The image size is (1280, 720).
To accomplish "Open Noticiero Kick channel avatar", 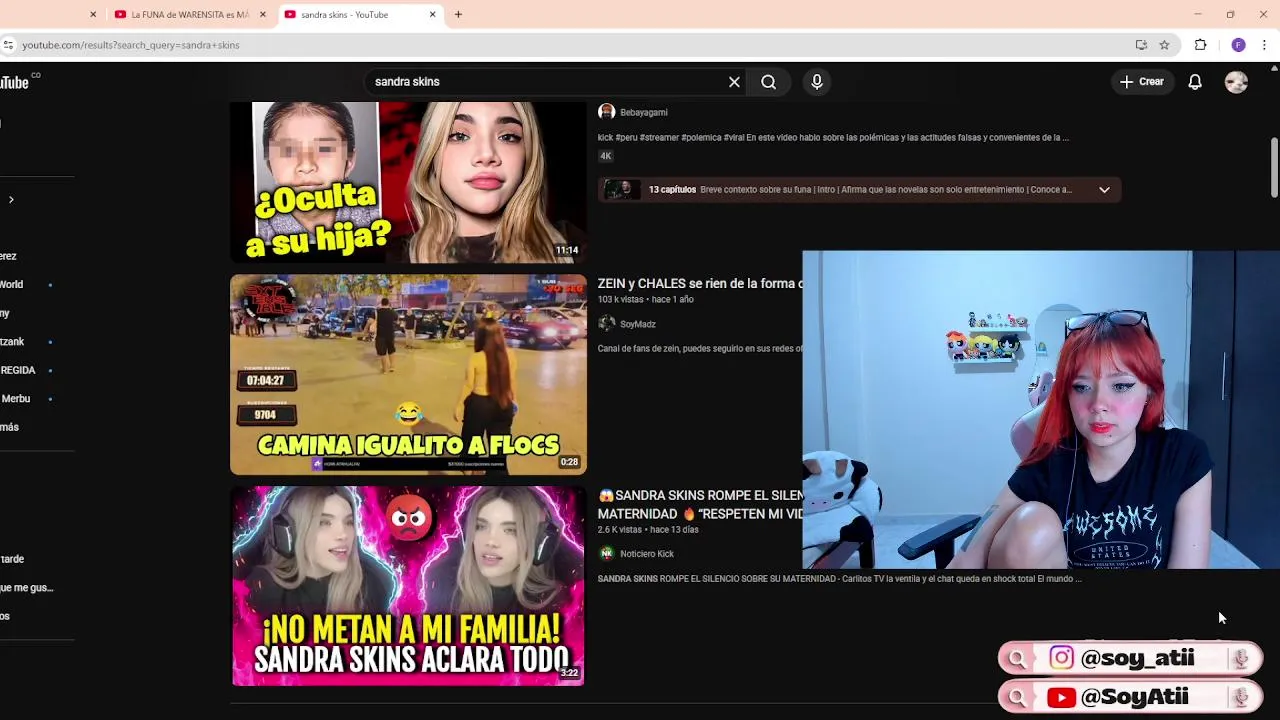I will tap(606, 553).
